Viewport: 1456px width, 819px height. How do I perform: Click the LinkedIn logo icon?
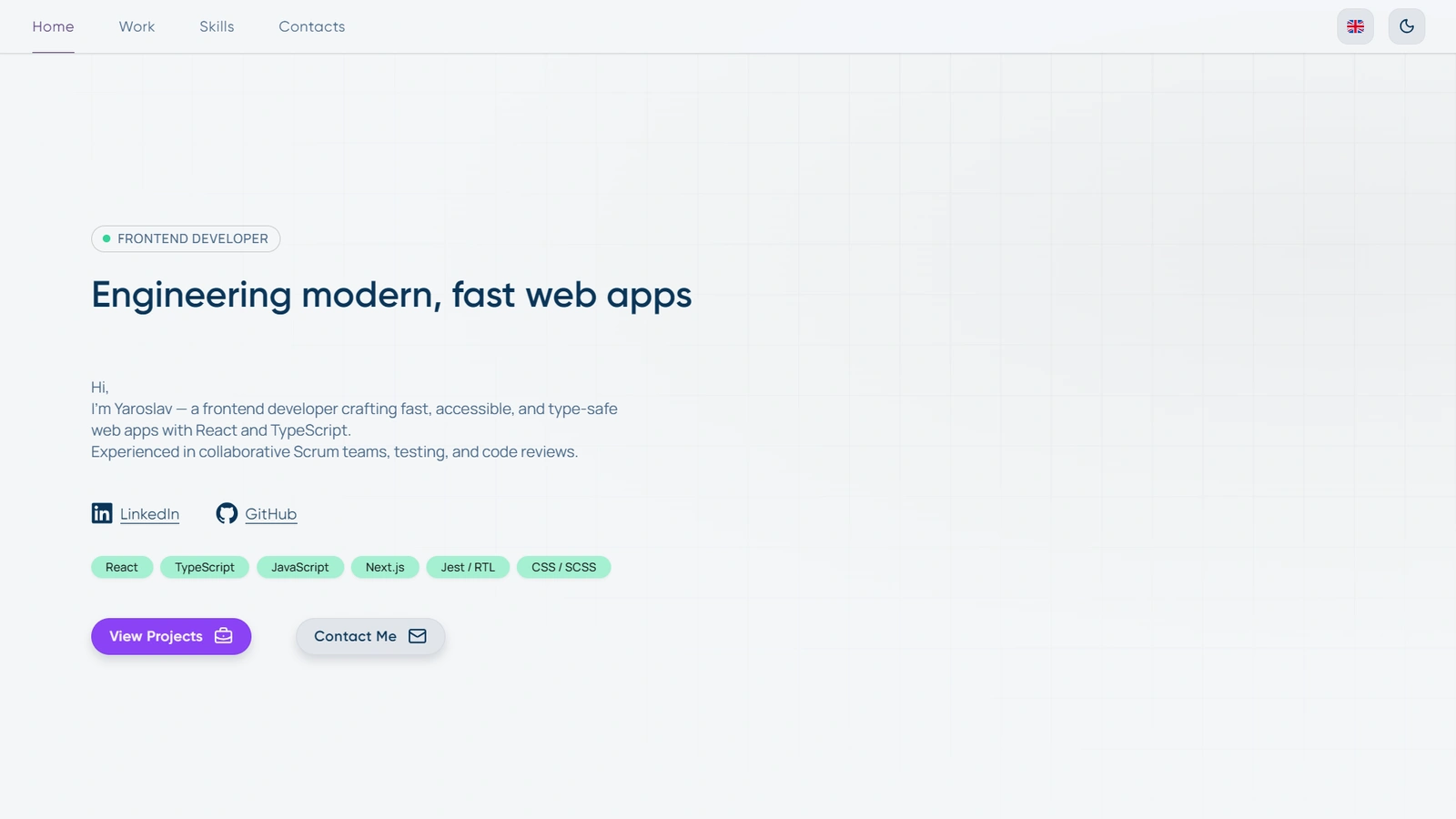[102, 513]
